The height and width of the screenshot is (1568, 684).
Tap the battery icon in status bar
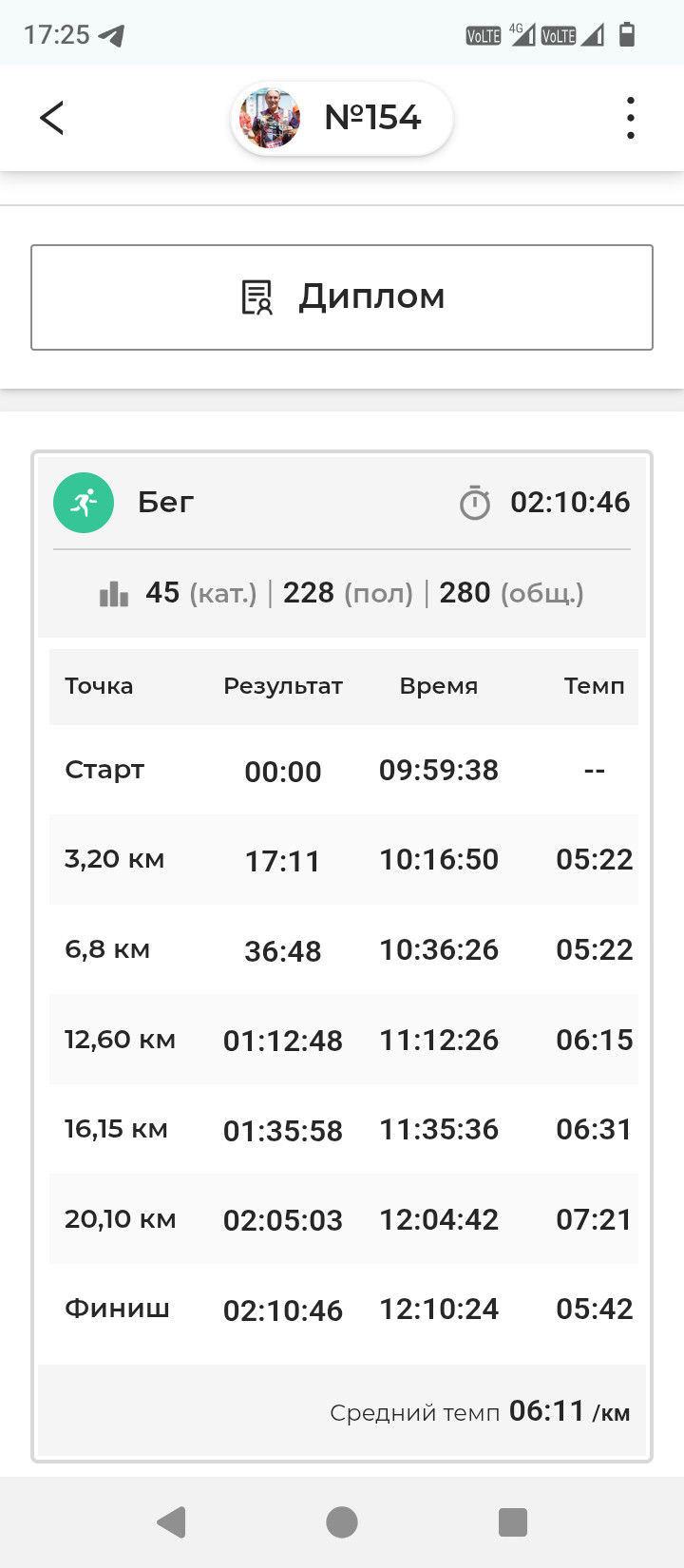coord(627,35)
